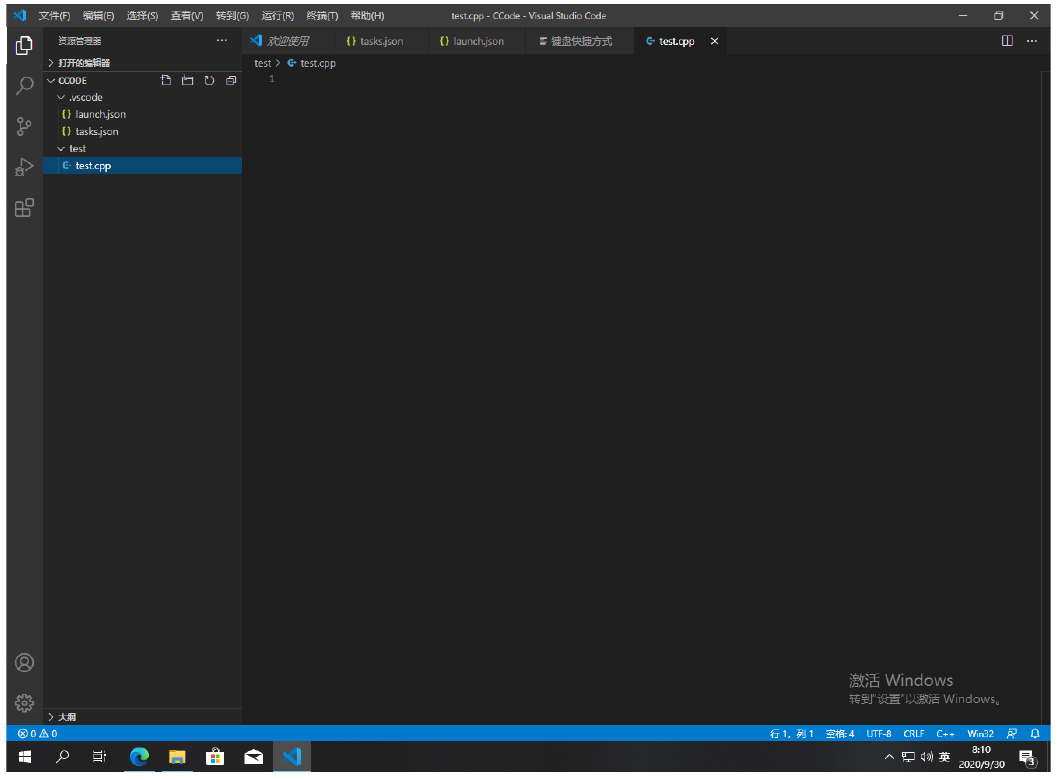Click the Split Editor icon

pyautogui.click(x=1007, y=41)
